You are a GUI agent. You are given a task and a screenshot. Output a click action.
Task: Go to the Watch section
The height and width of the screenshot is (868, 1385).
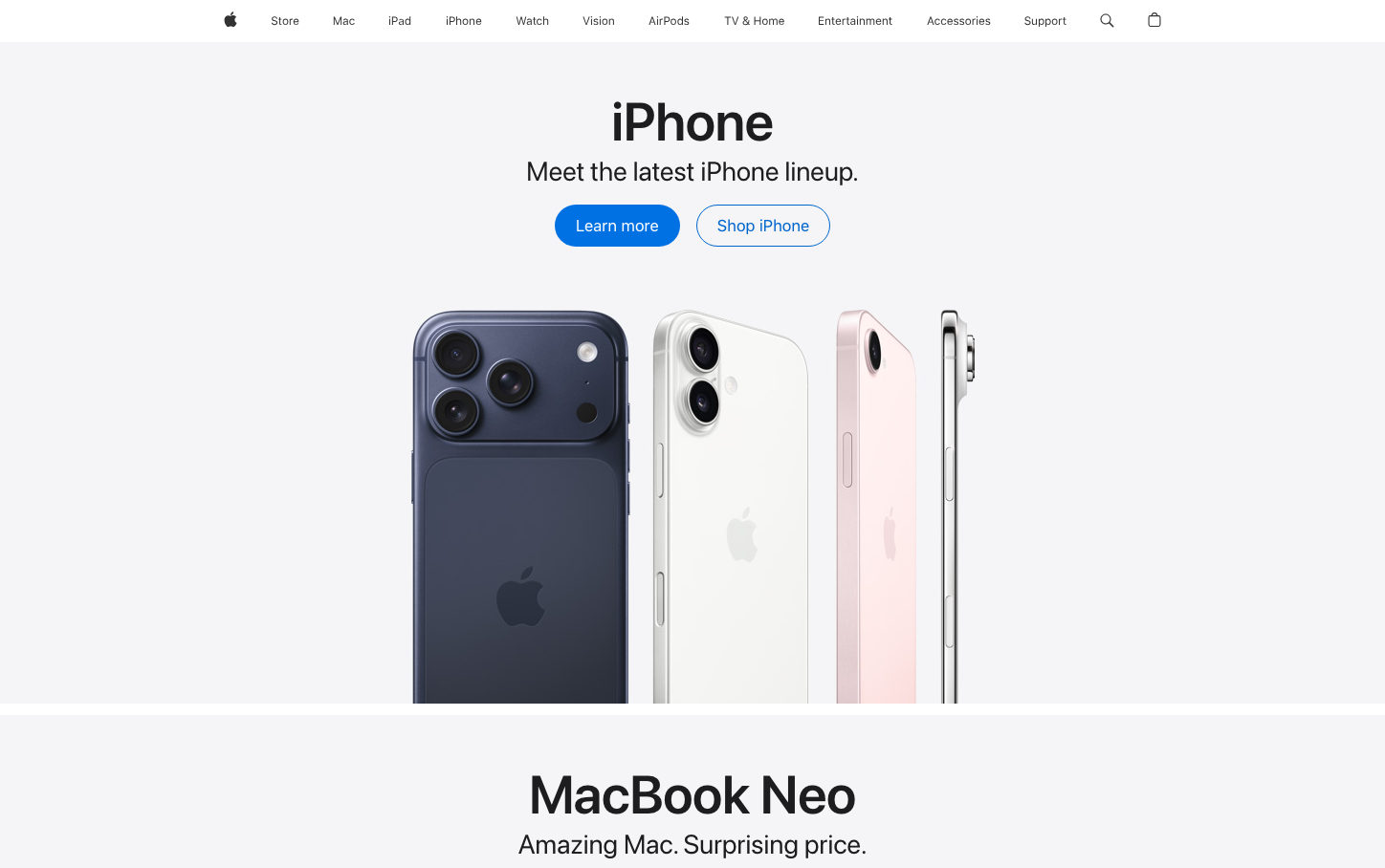(533, 21)
